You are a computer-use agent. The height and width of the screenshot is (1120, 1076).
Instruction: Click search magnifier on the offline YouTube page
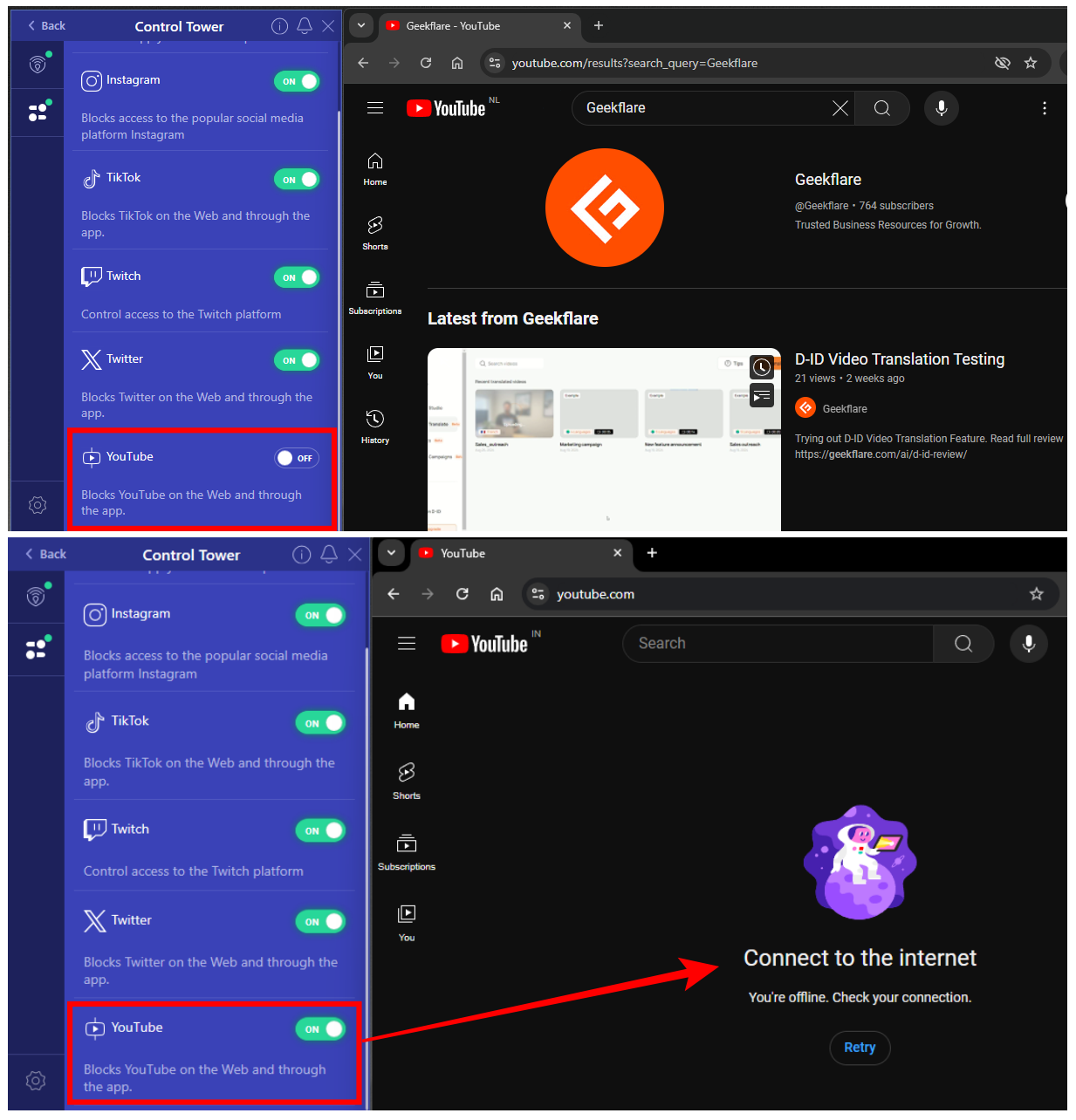[963, 644]
